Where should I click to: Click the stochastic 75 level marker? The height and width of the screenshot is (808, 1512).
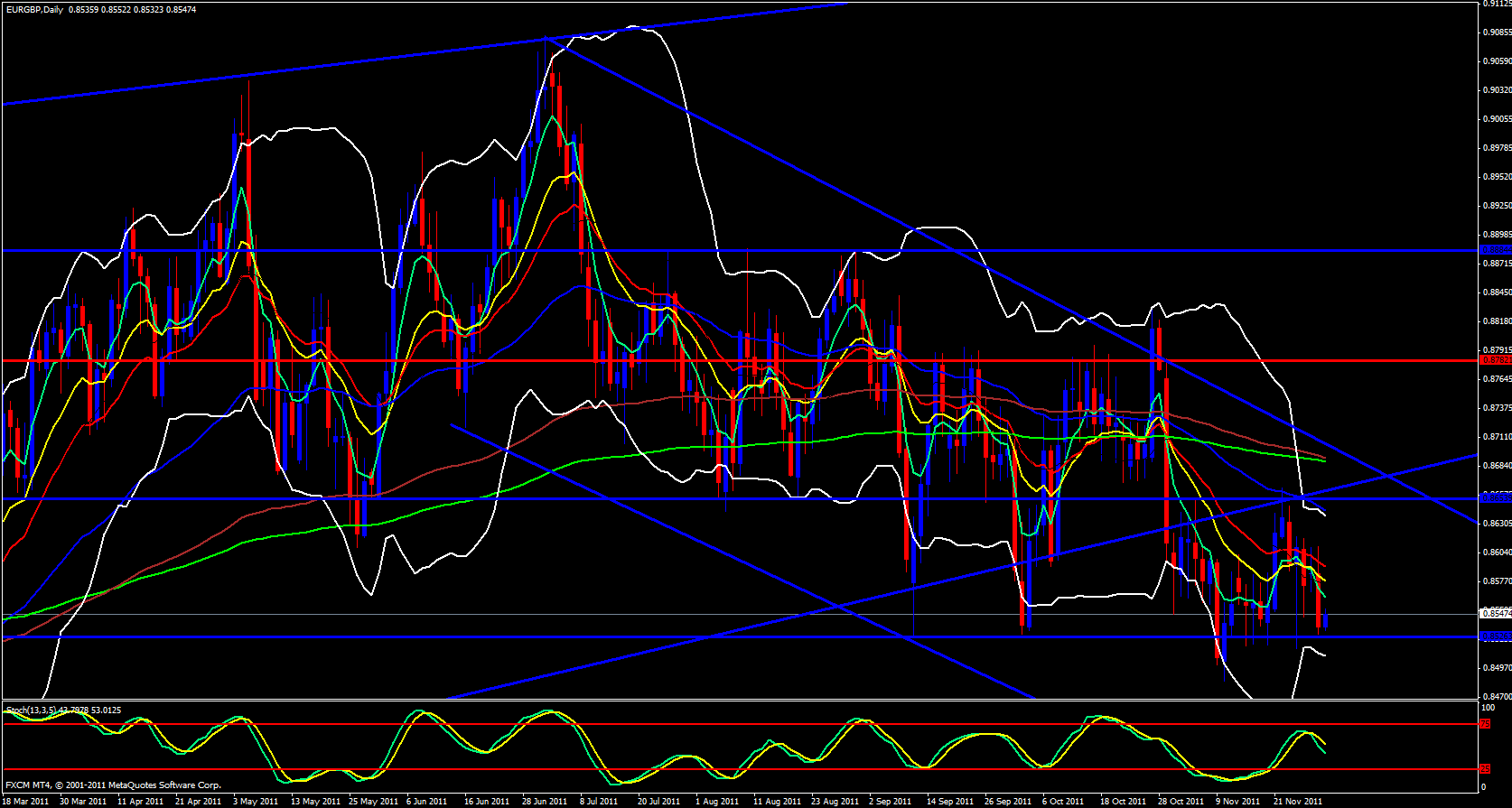(1486, 724)
